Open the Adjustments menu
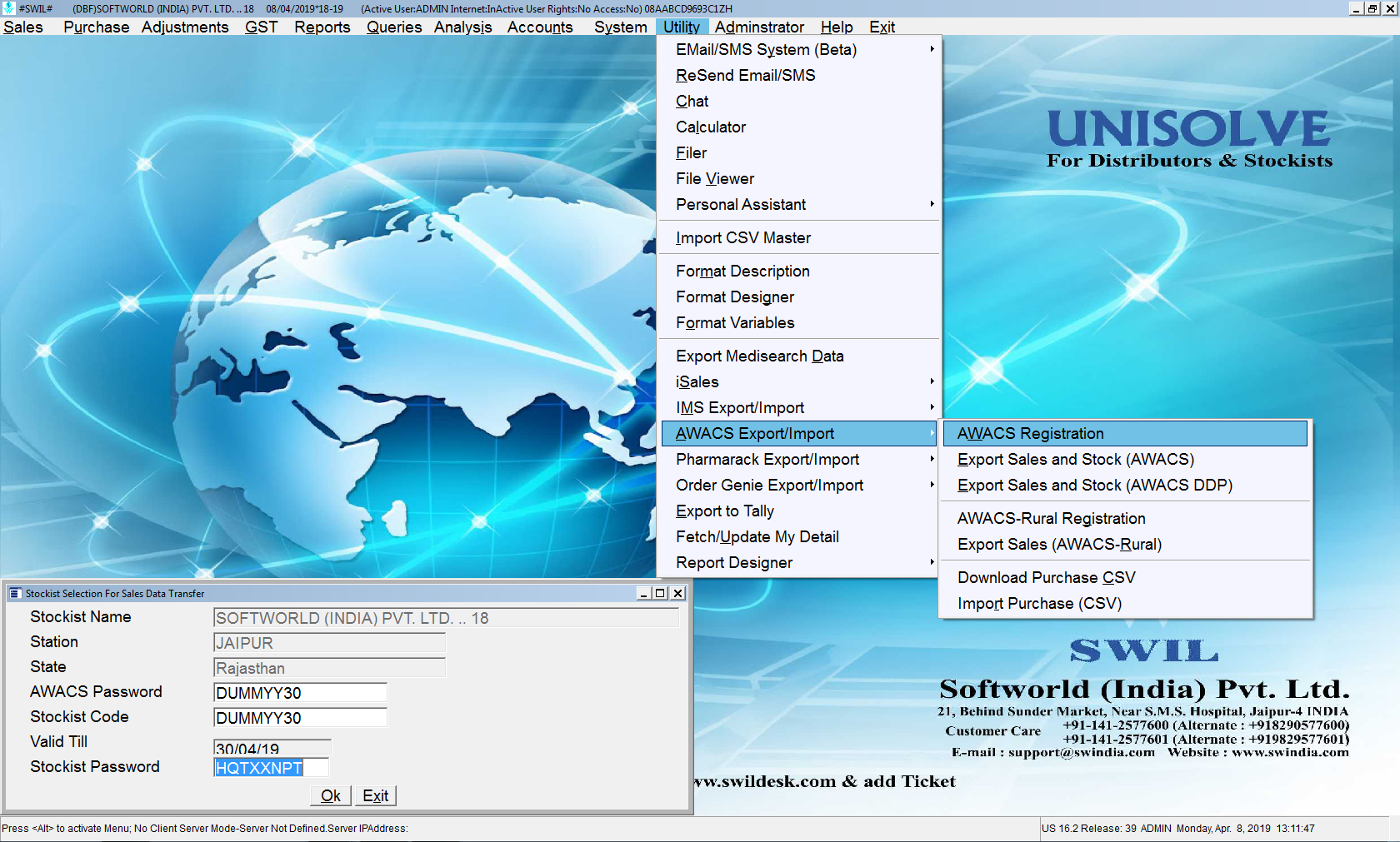The width and height of the screenshot is (1400, 842). (x=185, y=27)
